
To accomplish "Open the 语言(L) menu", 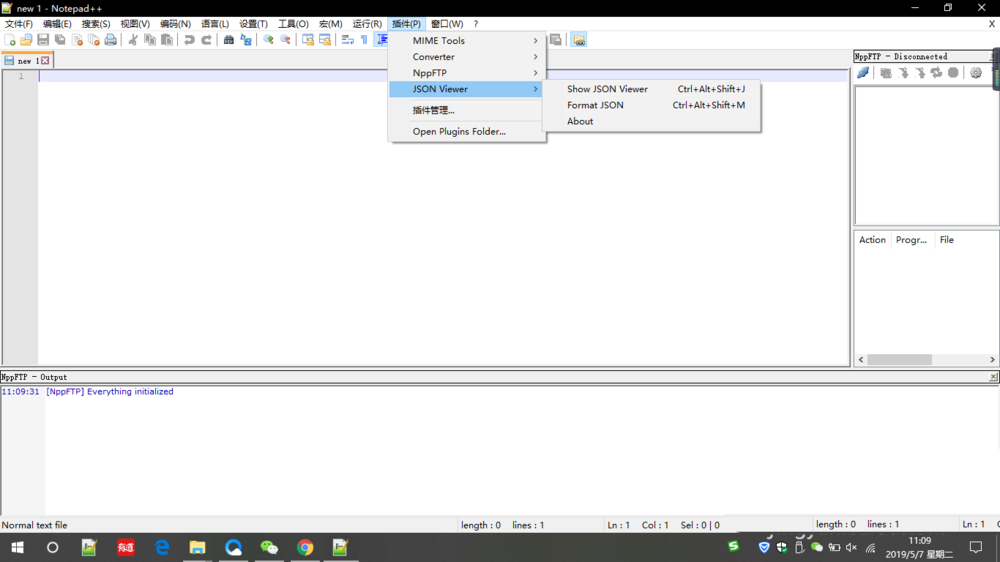I will (x=215, y=24).
